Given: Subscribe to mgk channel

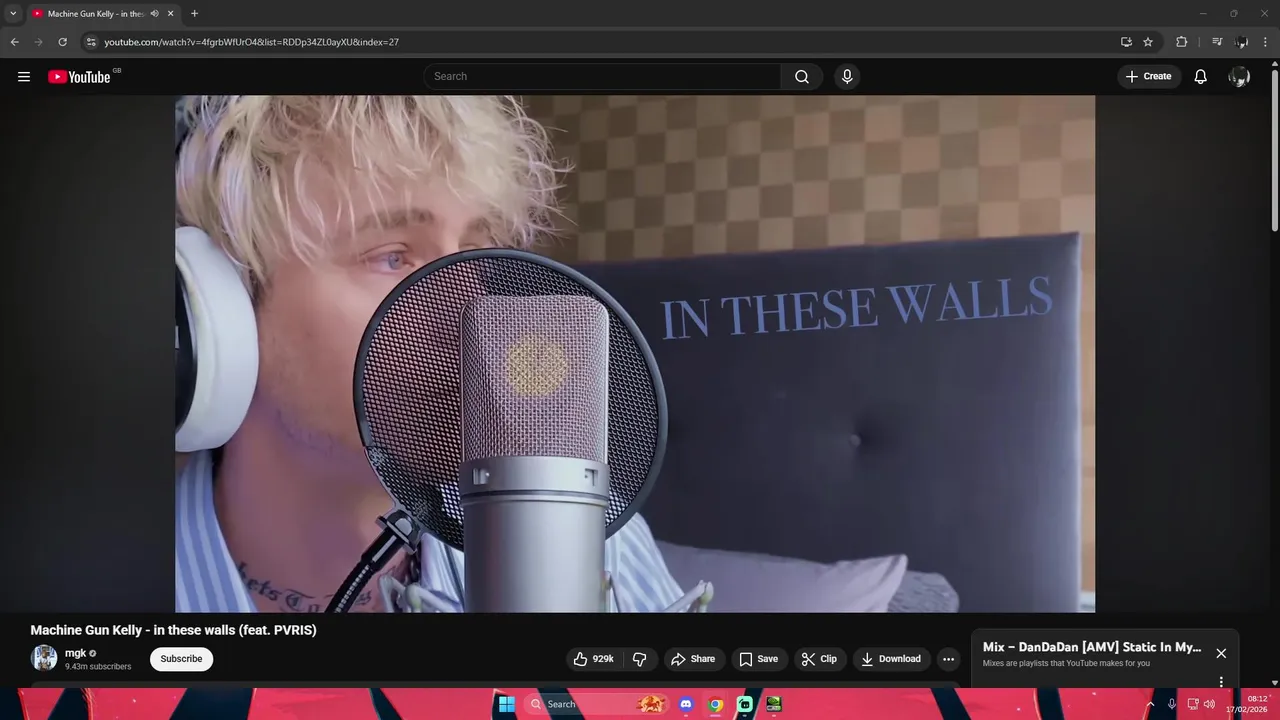Looking at the screenshot, I should point(181,659).
